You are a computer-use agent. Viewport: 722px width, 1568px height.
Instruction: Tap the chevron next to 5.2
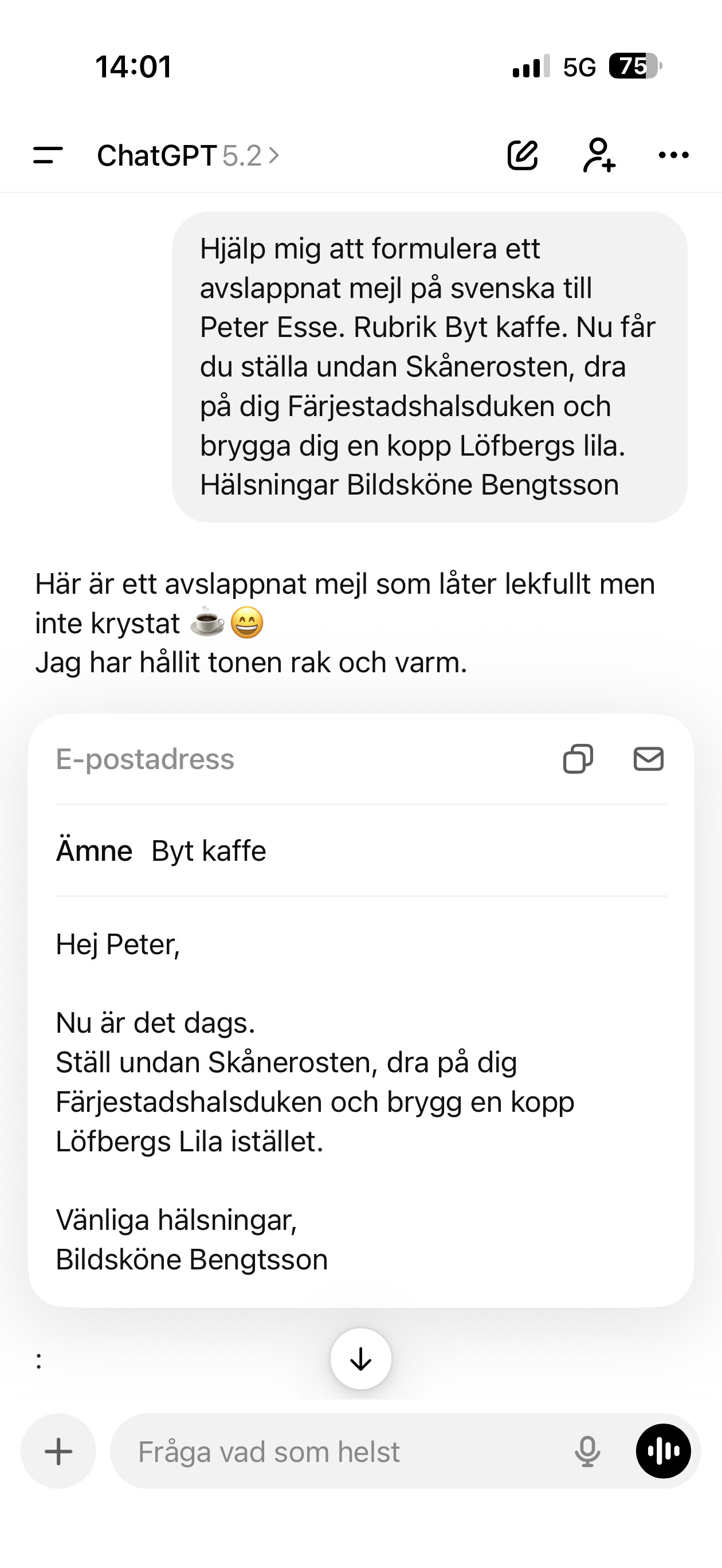pyautogui.click(x=274, y=156)
